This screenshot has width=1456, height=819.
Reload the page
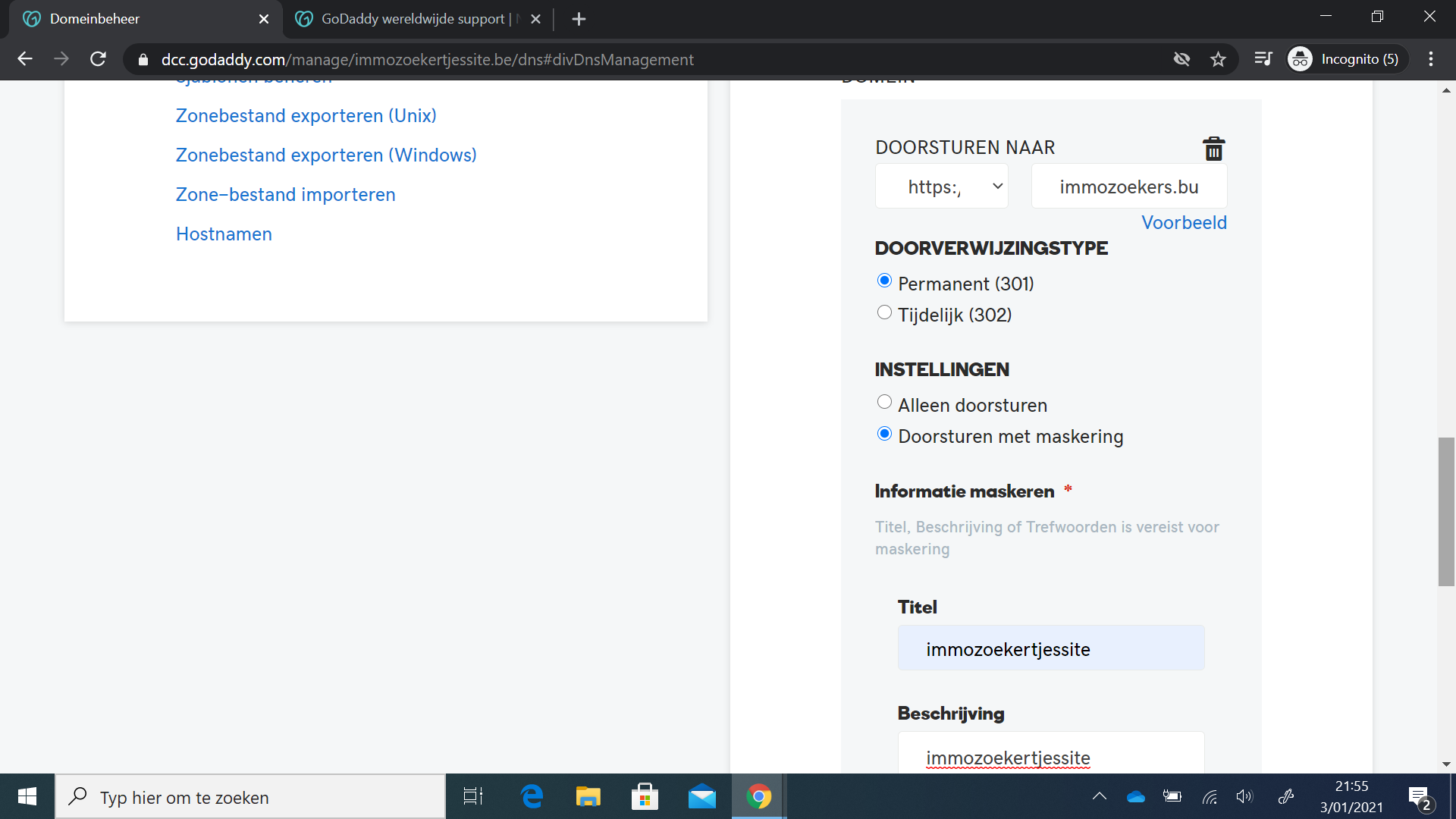[x=98, y=59]
